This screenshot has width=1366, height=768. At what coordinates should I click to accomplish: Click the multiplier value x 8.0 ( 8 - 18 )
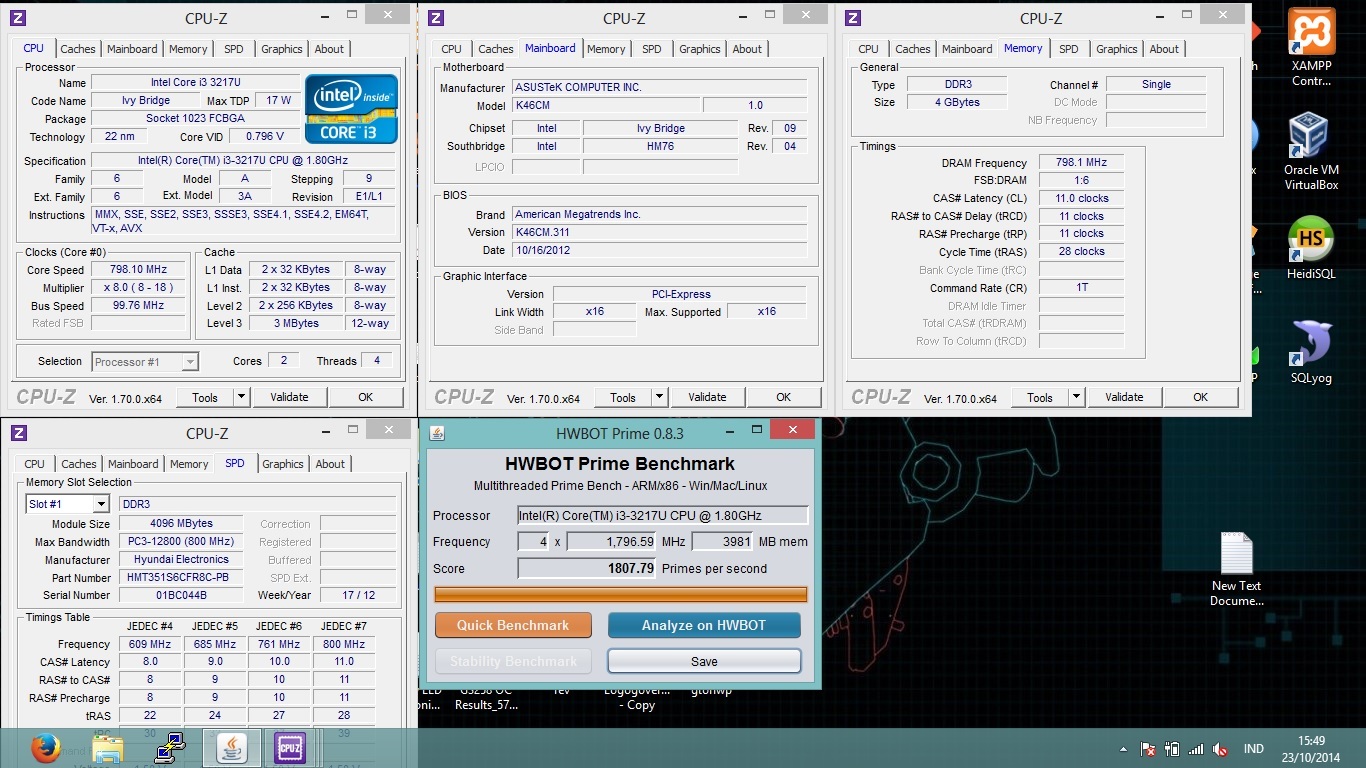pyautogui.click(x=139, y=288)
